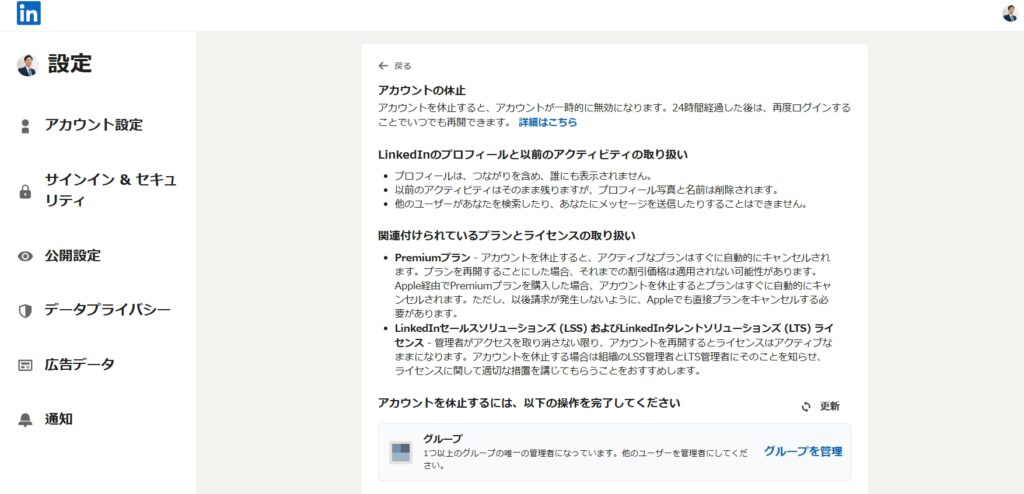Image resolution: width=1024 pixels, height=494 pixels.
Task: Click the eye icon next to 公開設定
Action: coord(26,256)
